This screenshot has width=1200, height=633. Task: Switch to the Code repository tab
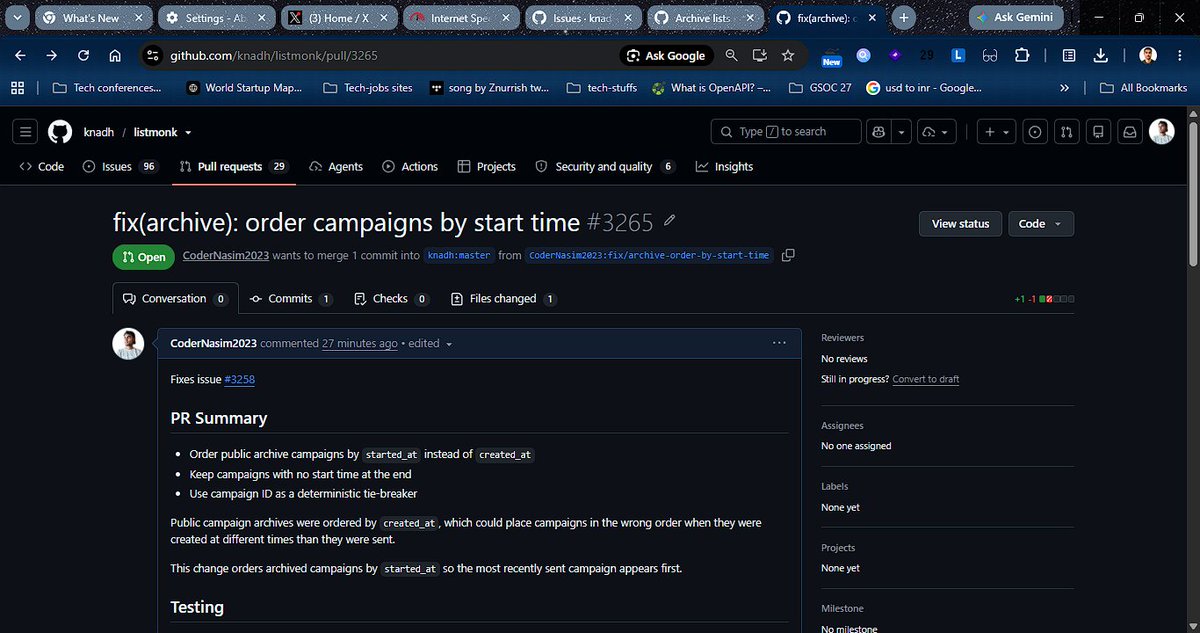click(41, 167)
